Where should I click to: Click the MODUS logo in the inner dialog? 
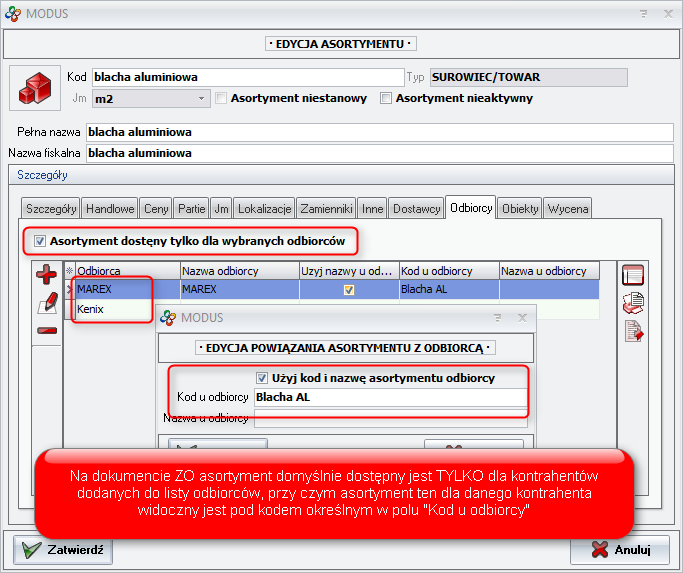point(168,318)
